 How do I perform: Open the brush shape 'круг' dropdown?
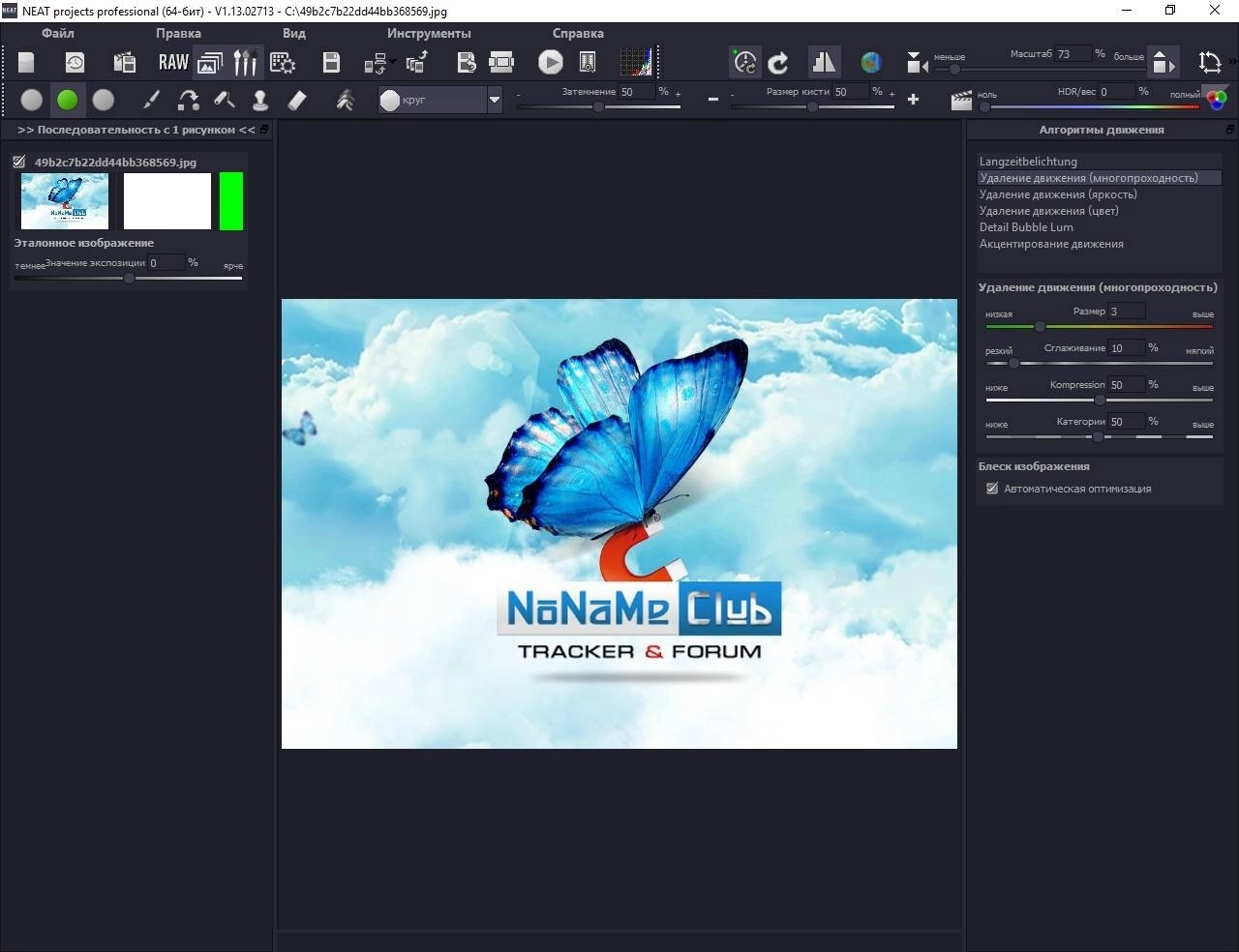point(439,100)
